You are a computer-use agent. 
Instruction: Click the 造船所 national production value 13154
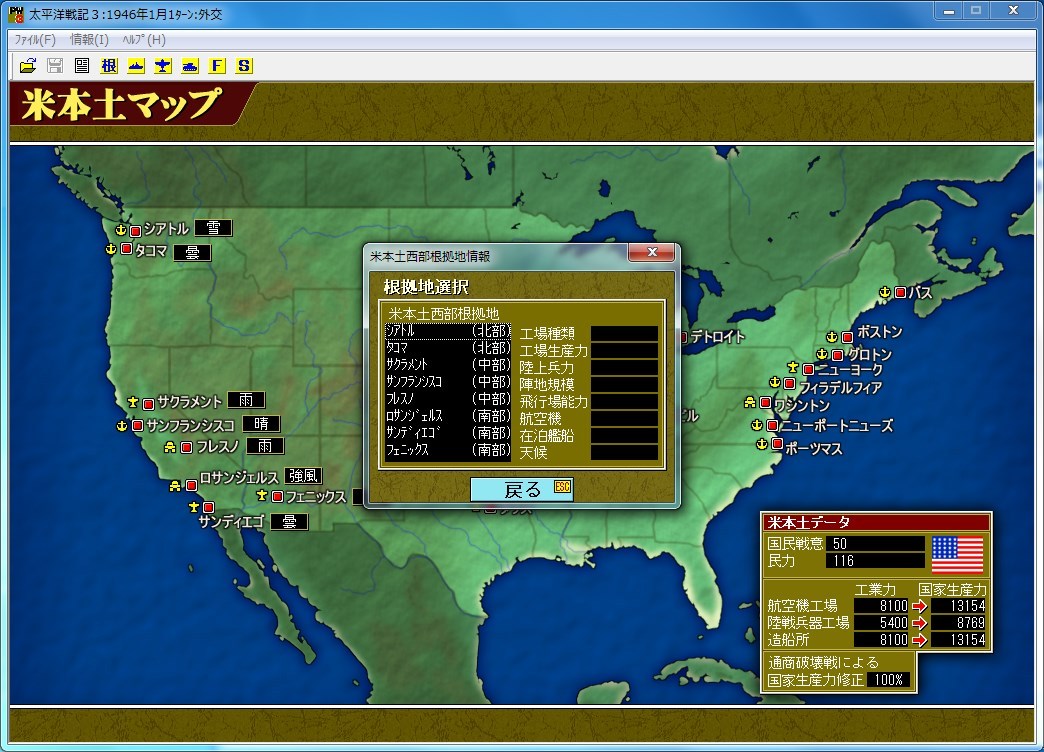pyautogui.click(x=958, y=639)
